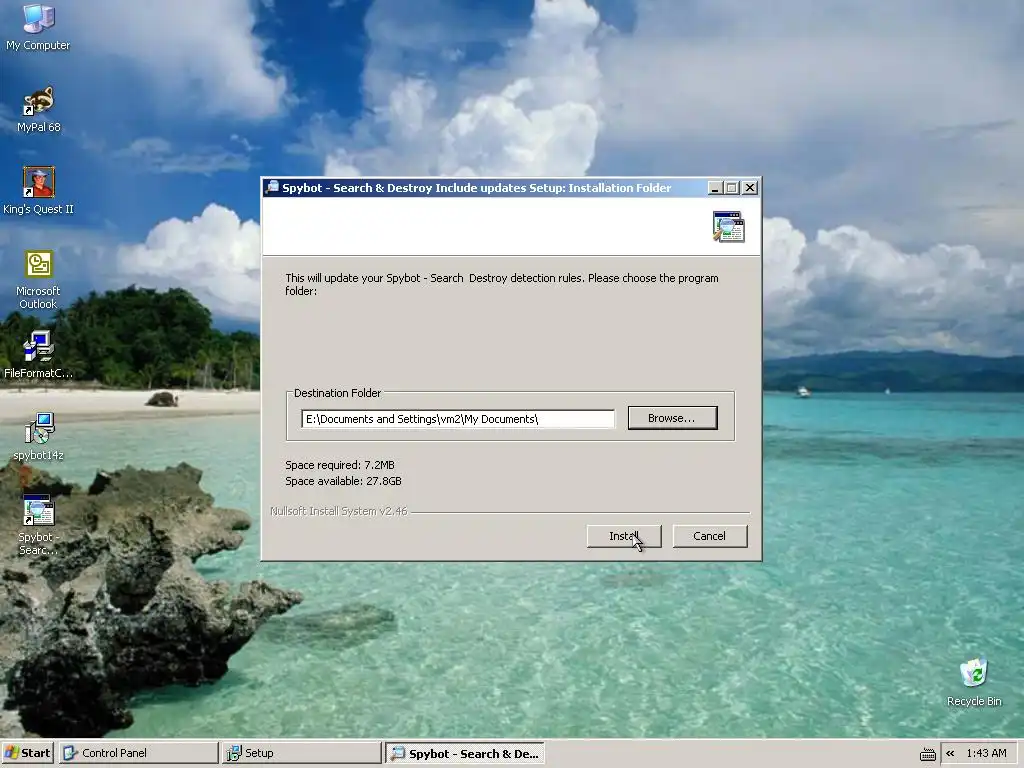Select FileFormatC... desktop icon
This screenshot has height=768, width=1024.
point(39,355)
